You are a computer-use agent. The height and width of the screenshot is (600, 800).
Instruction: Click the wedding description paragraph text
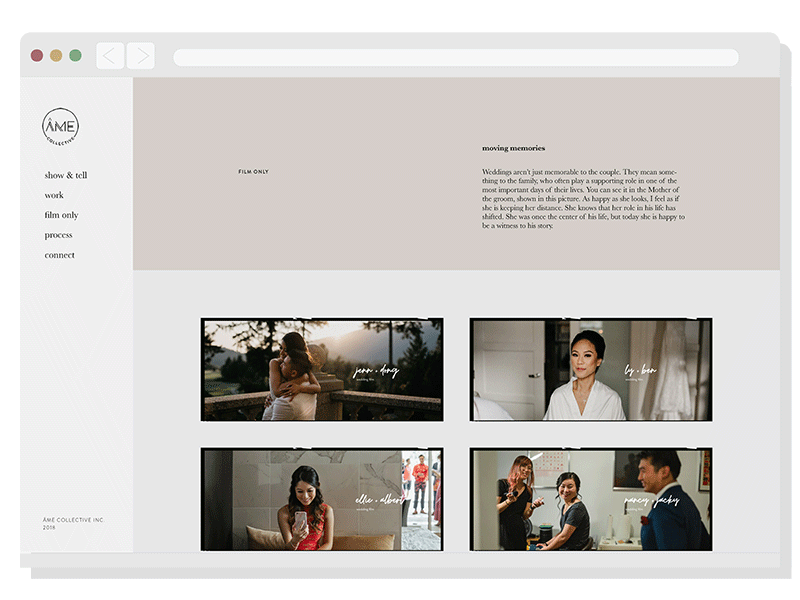tap(582, 199)
